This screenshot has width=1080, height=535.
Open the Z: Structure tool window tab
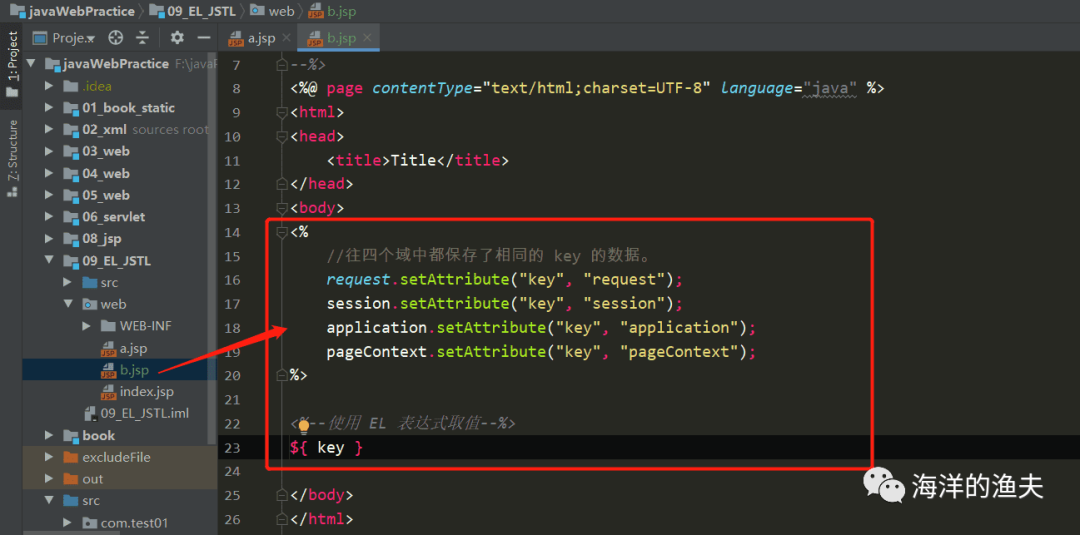click(x=12, y=158)
